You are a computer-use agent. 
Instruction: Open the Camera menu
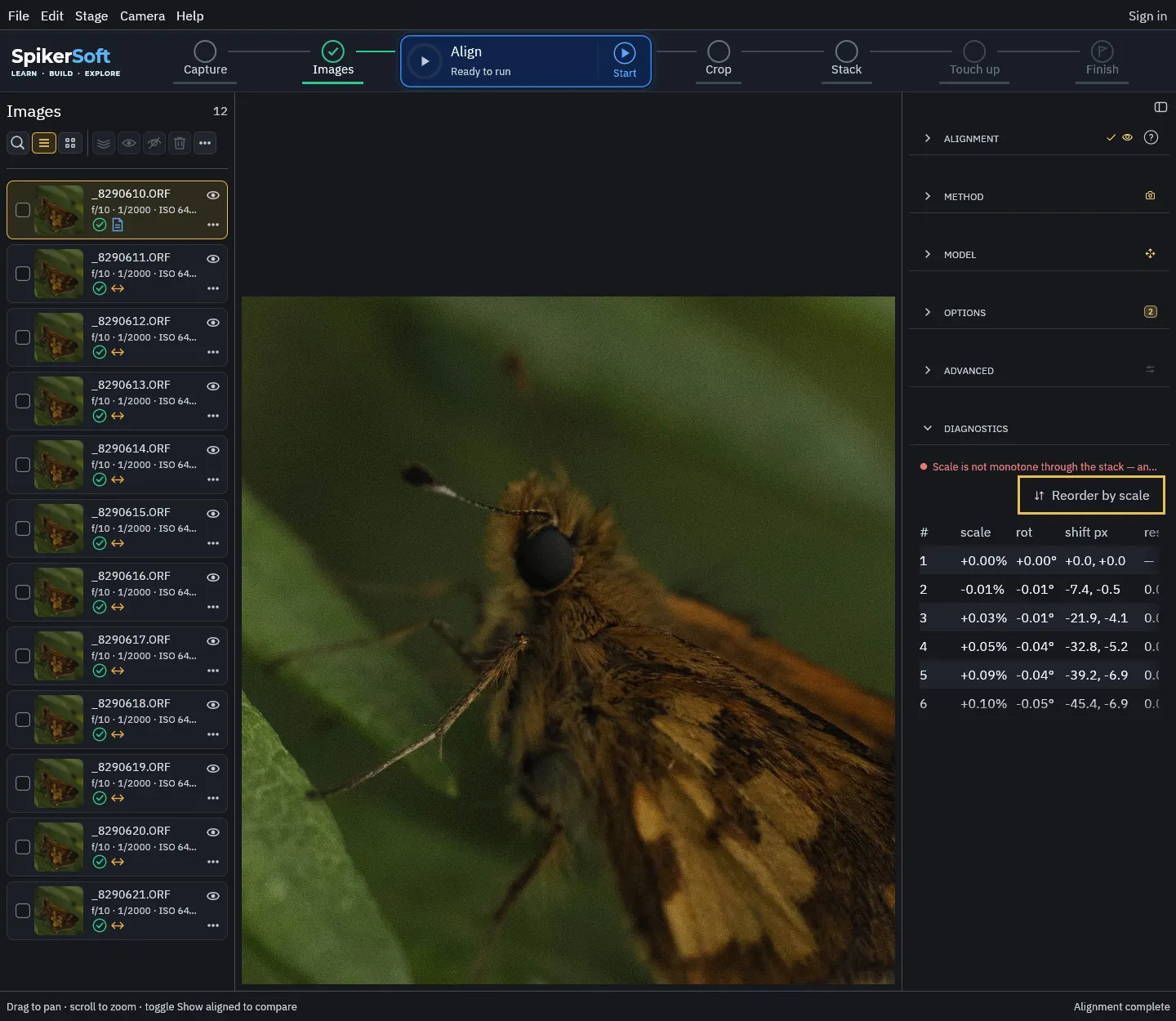point(142,16)
